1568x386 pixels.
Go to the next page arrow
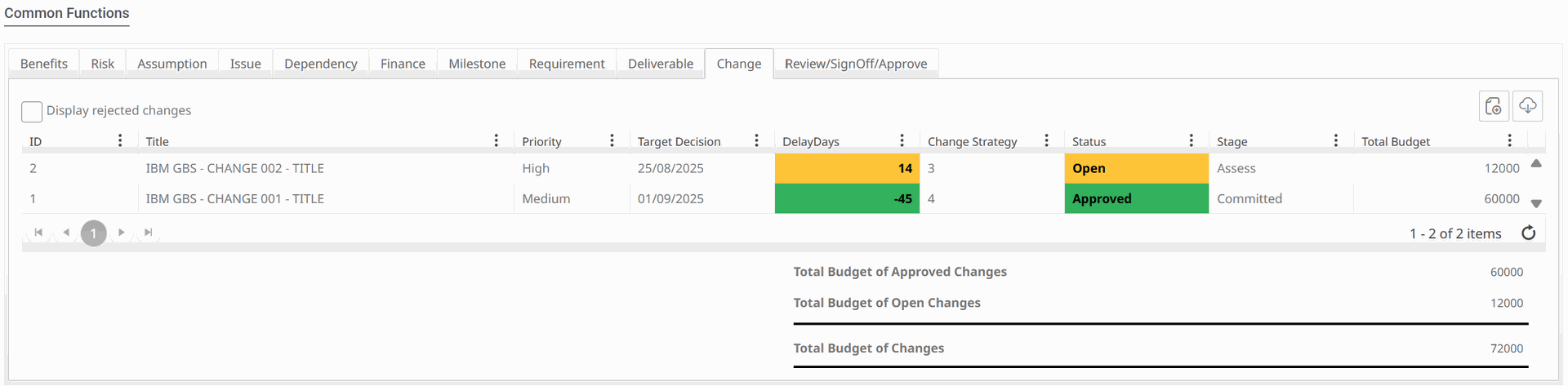coord(121,233)
